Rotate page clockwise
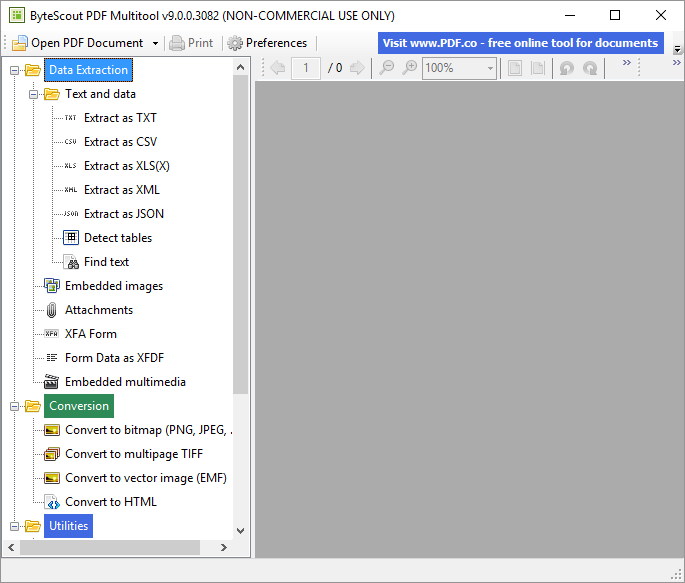This screenshot has height=583, width=685. click(590, 68)
